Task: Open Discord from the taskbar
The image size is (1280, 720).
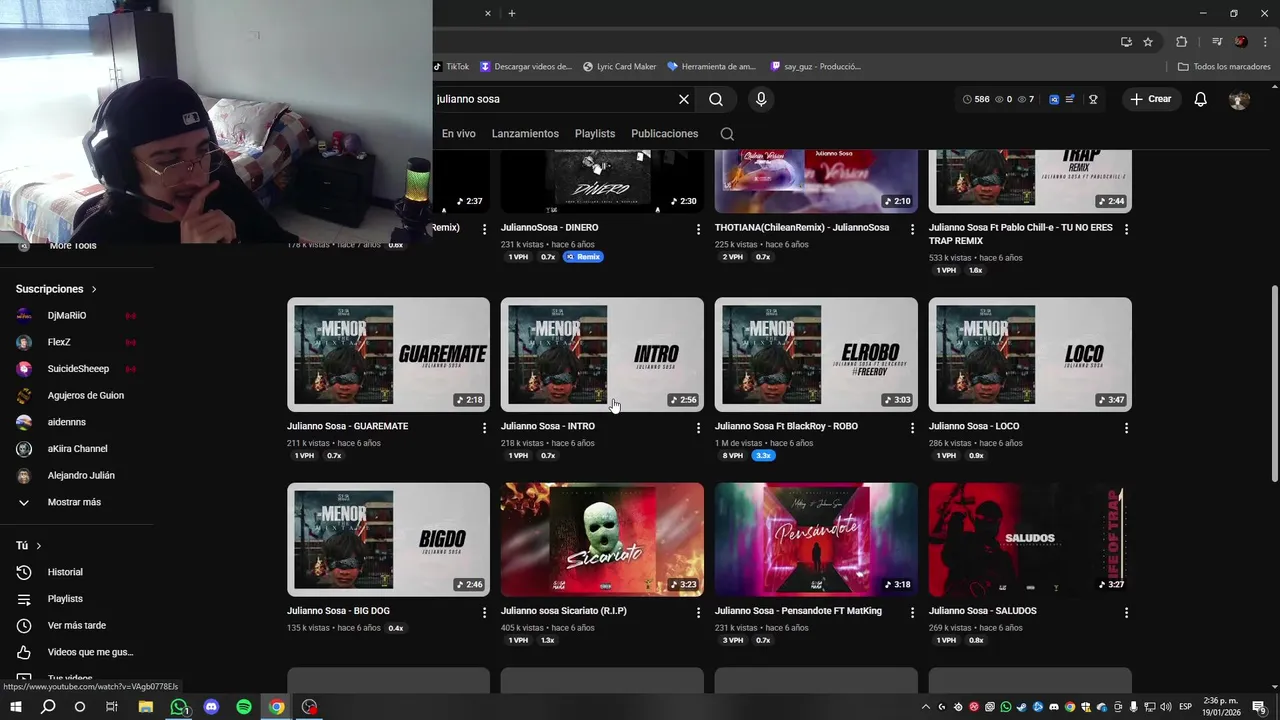Action: pyautogui.click(x=211, y=707)
